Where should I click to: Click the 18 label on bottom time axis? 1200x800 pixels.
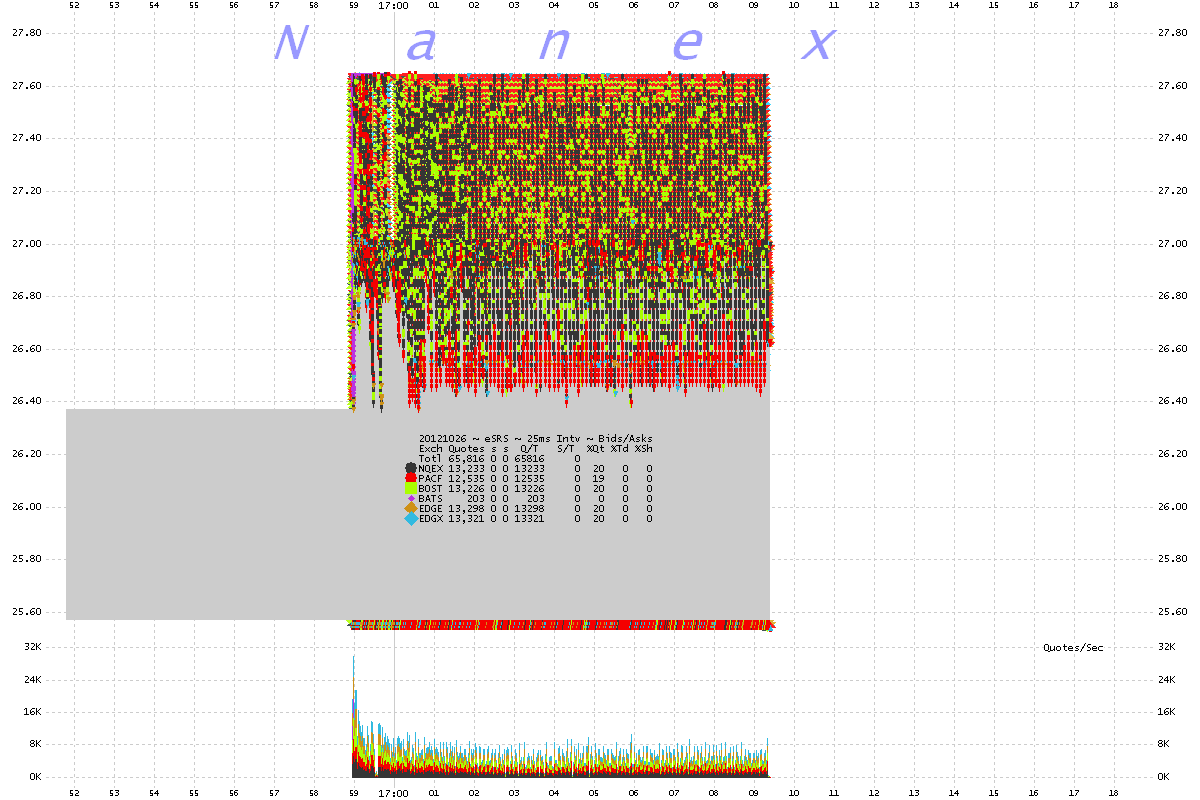[x=1113, y=793]
